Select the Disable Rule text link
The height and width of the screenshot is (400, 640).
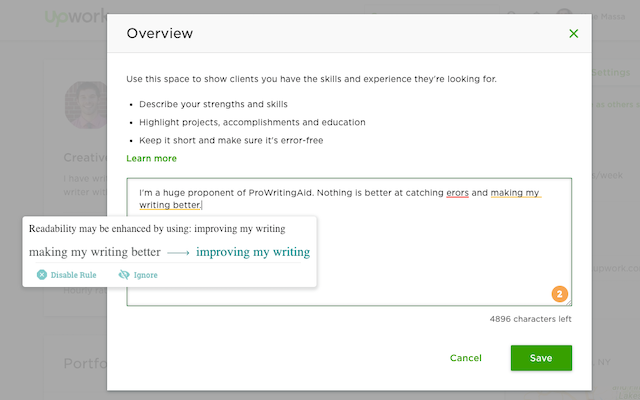73,275
